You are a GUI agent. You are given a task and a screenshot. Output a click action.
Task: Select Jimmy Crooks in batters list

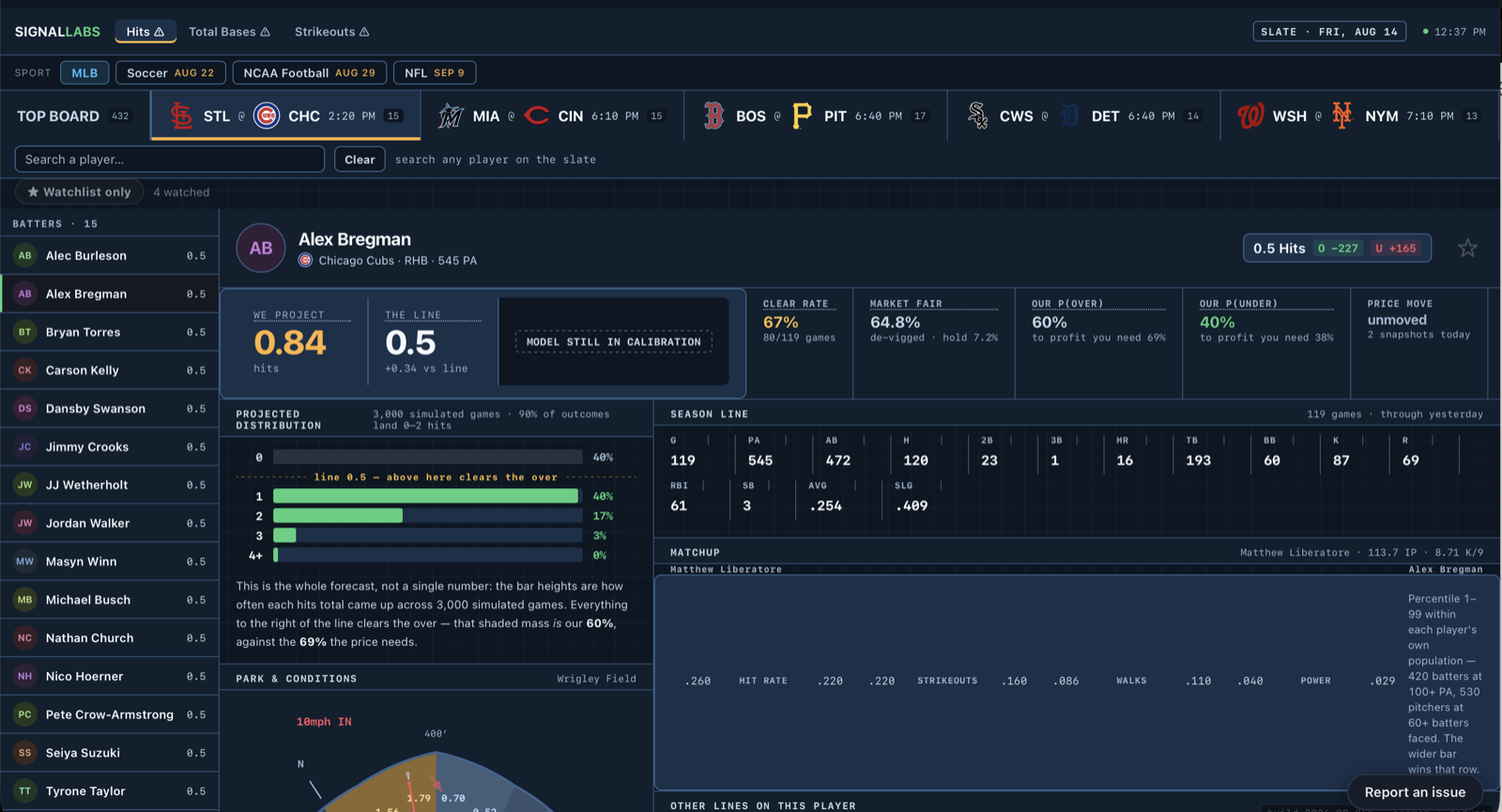(109, 447)
